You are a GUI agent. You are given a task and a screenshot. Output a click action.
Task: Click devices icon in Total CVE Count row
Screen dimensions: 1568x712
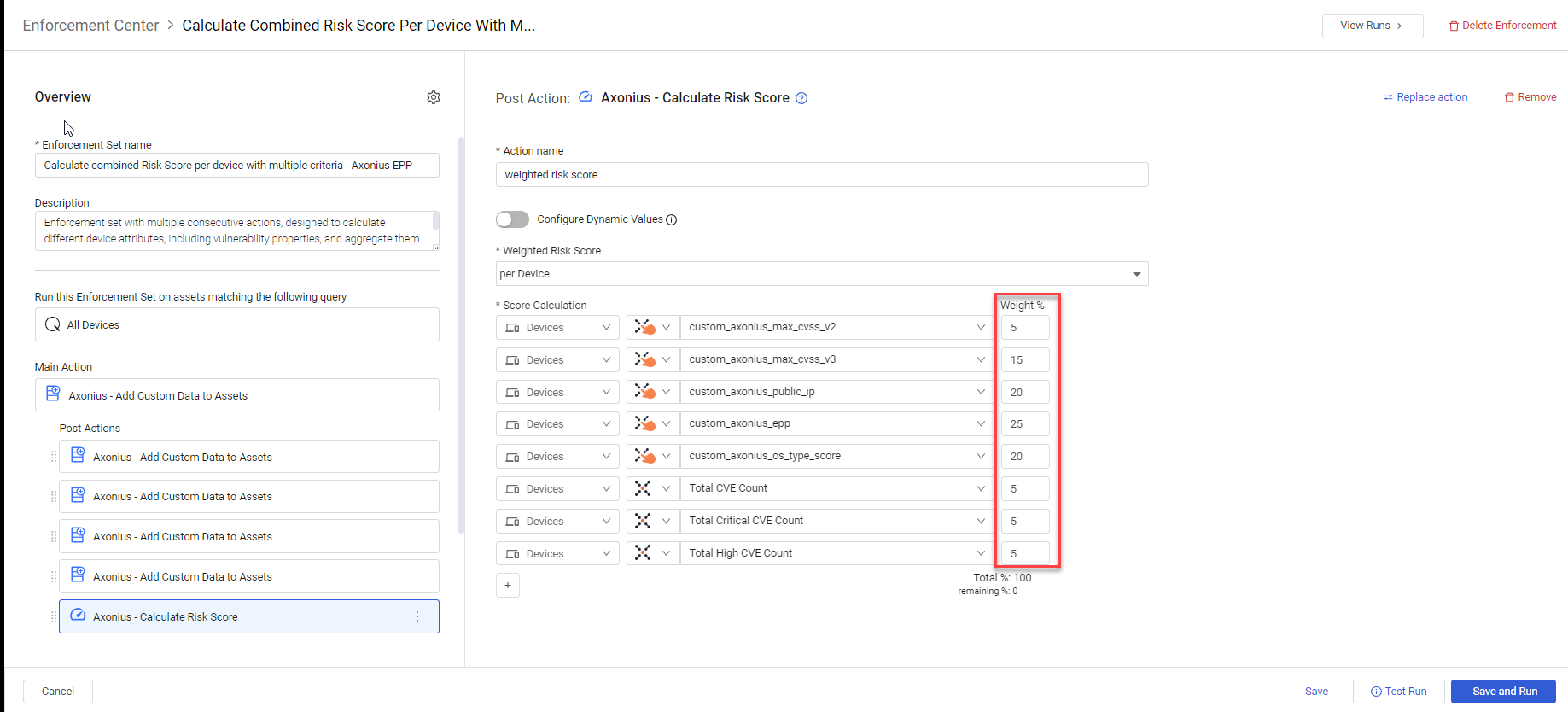(512, 489)
